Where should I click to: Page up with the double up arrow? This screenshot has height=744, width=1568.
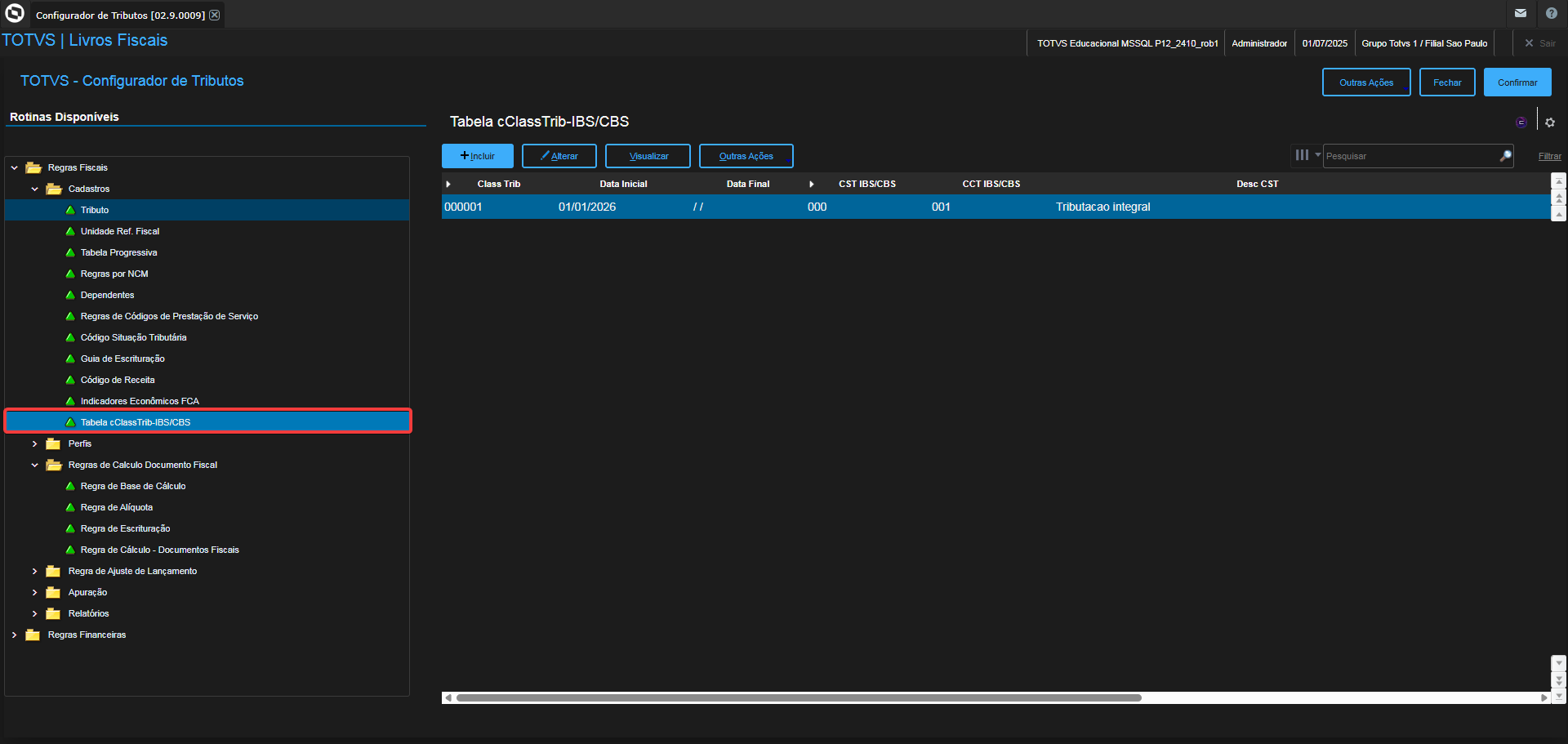tap(1559, 198)
